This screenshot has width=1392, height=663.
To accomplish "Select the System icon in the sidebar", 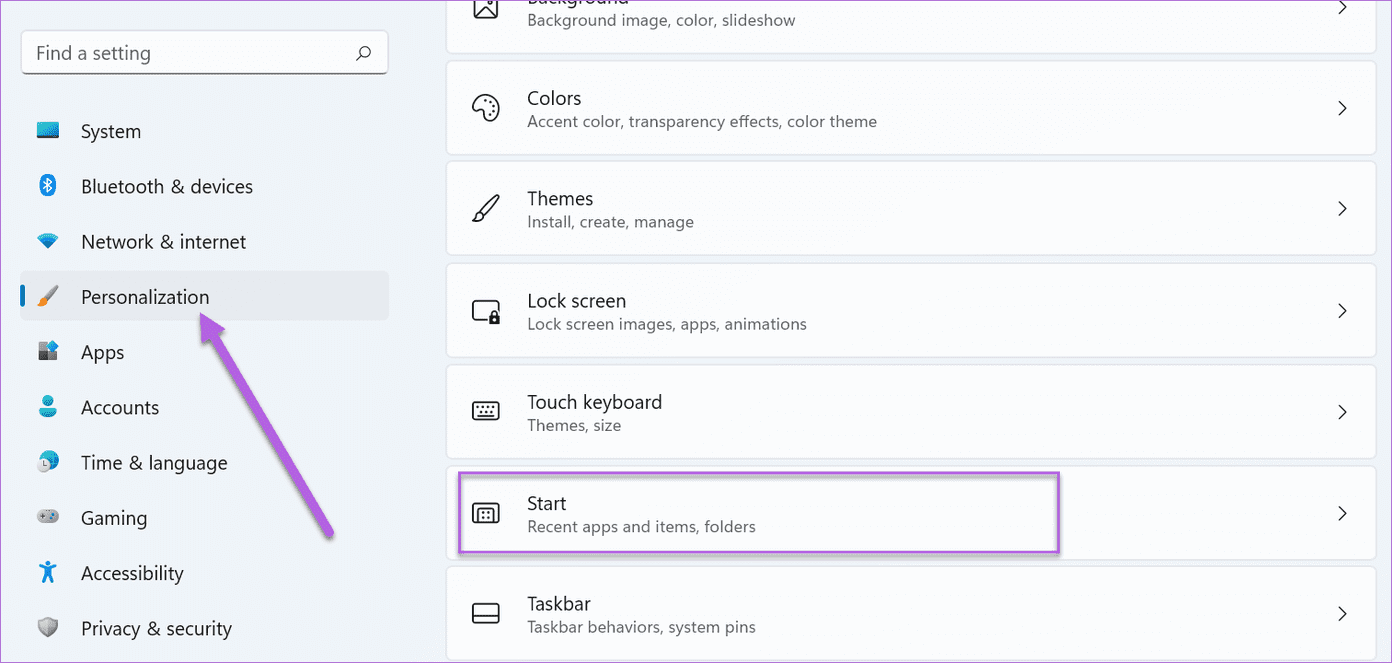I will point(48,130).
